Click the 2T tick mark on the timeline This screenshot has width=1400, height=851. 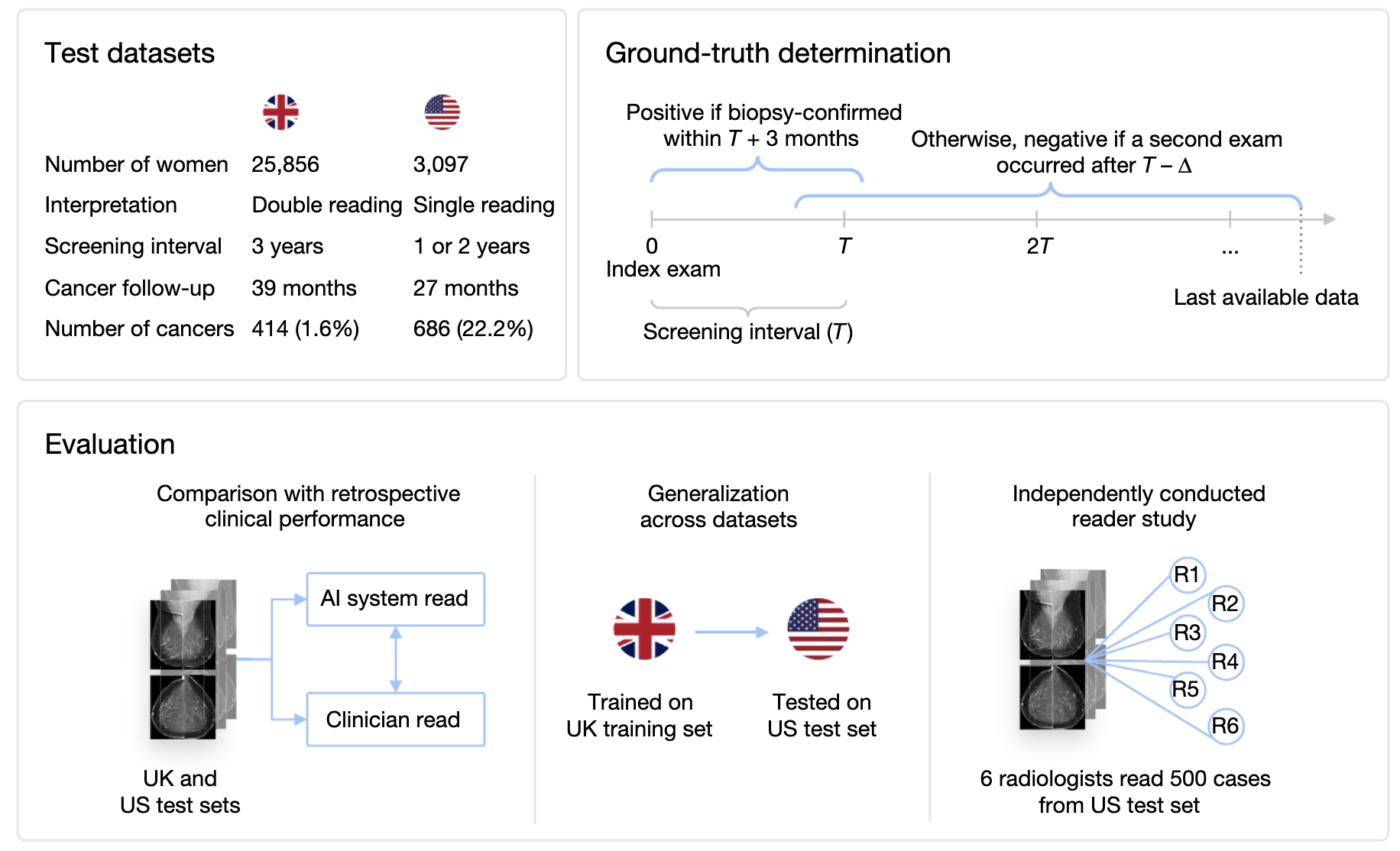click(1036, 219)
